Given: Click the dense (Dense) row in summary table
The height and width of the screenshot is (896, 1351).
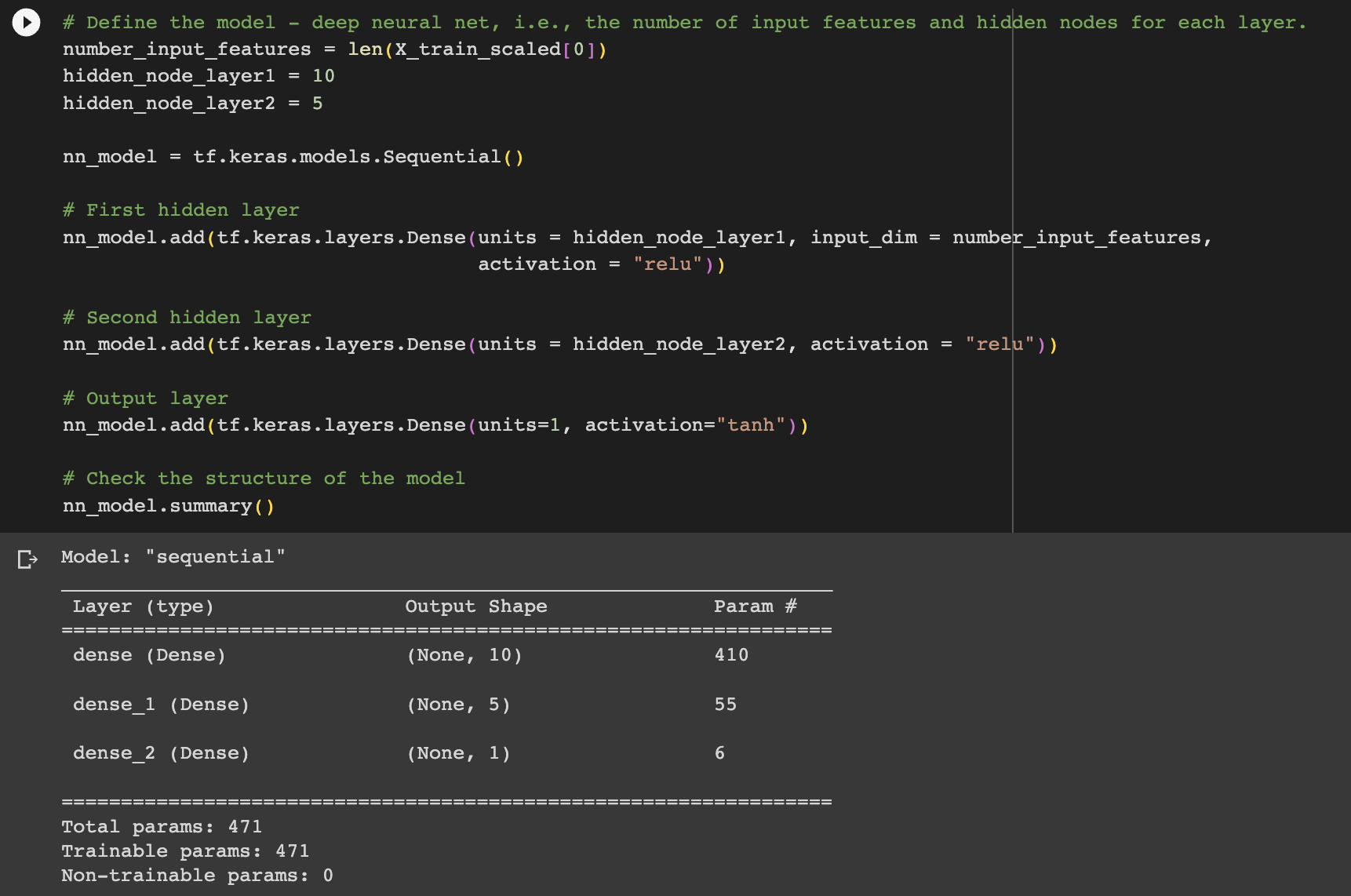Looking at the screenshot, I should point(149,654).
